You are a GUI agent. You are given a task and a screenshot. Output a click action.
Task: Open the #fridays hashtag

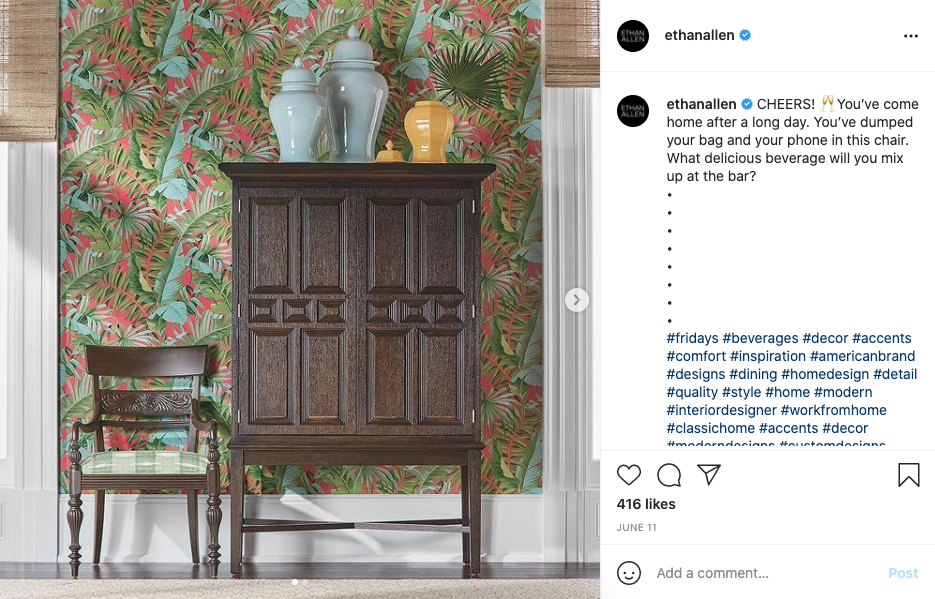(x=692, y=338)
